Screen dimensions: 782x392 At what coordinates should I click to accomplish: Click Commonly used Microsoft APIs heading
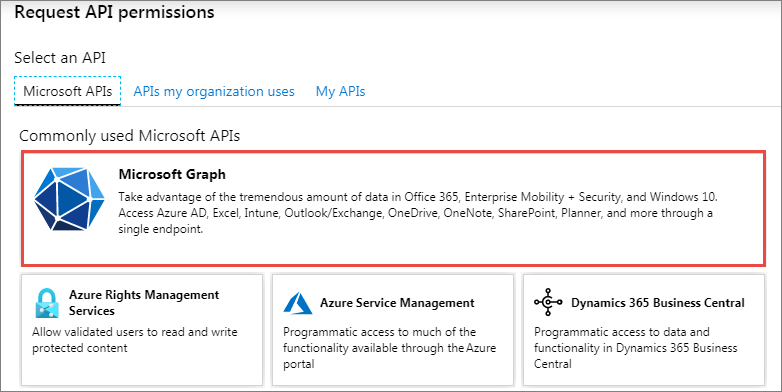pos(130,136)
